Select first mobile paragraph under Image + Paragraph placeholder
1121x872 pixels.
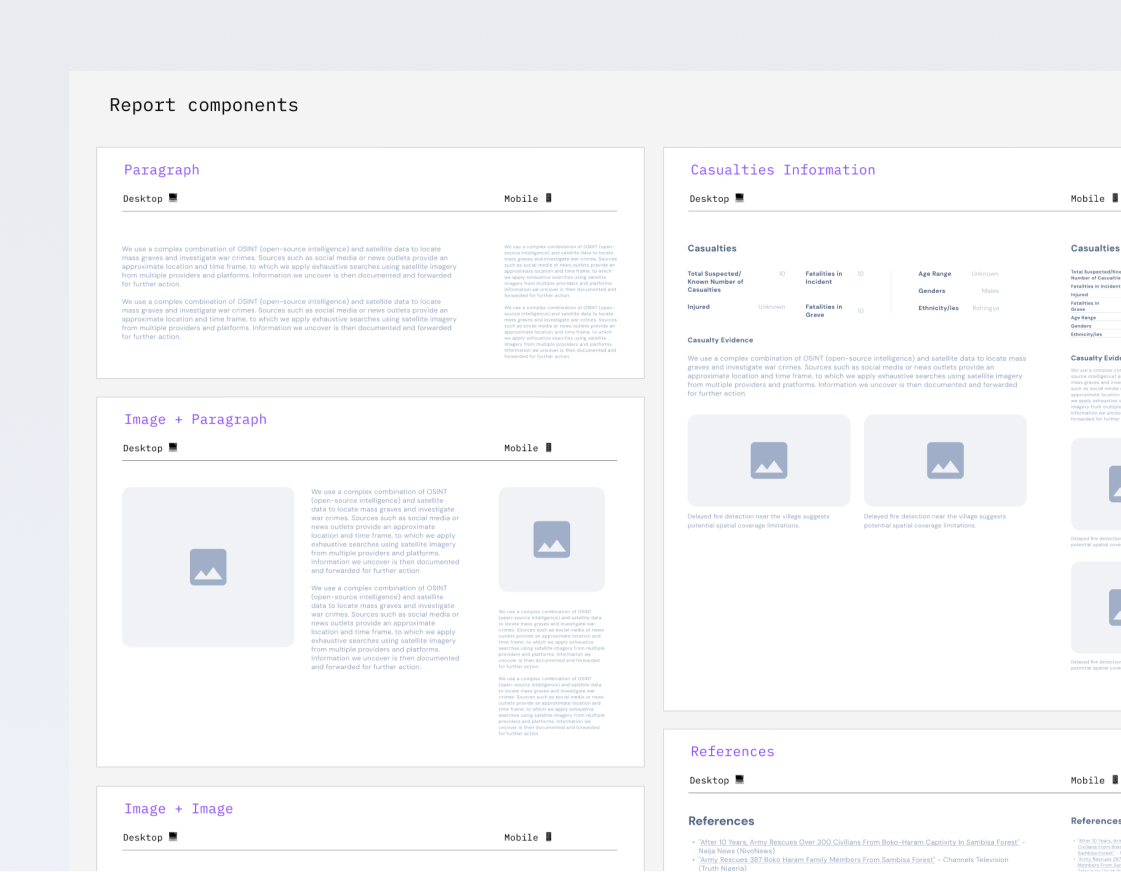click(x=551, y=639)
